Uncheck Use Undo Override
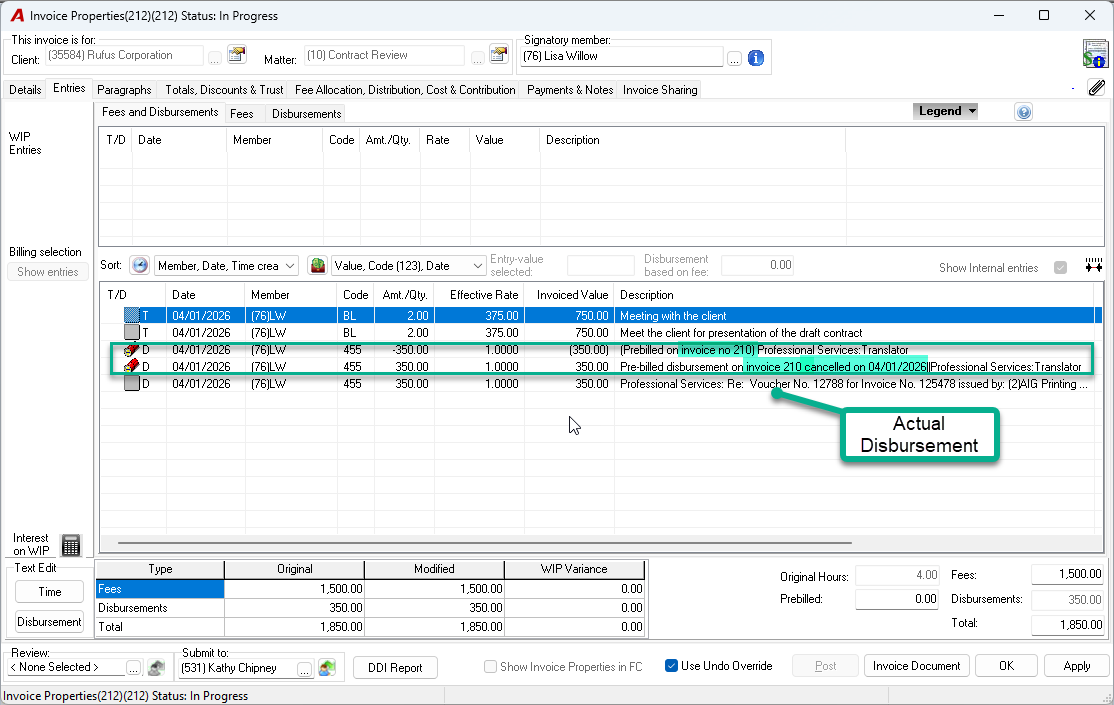 tap(671, 666)
